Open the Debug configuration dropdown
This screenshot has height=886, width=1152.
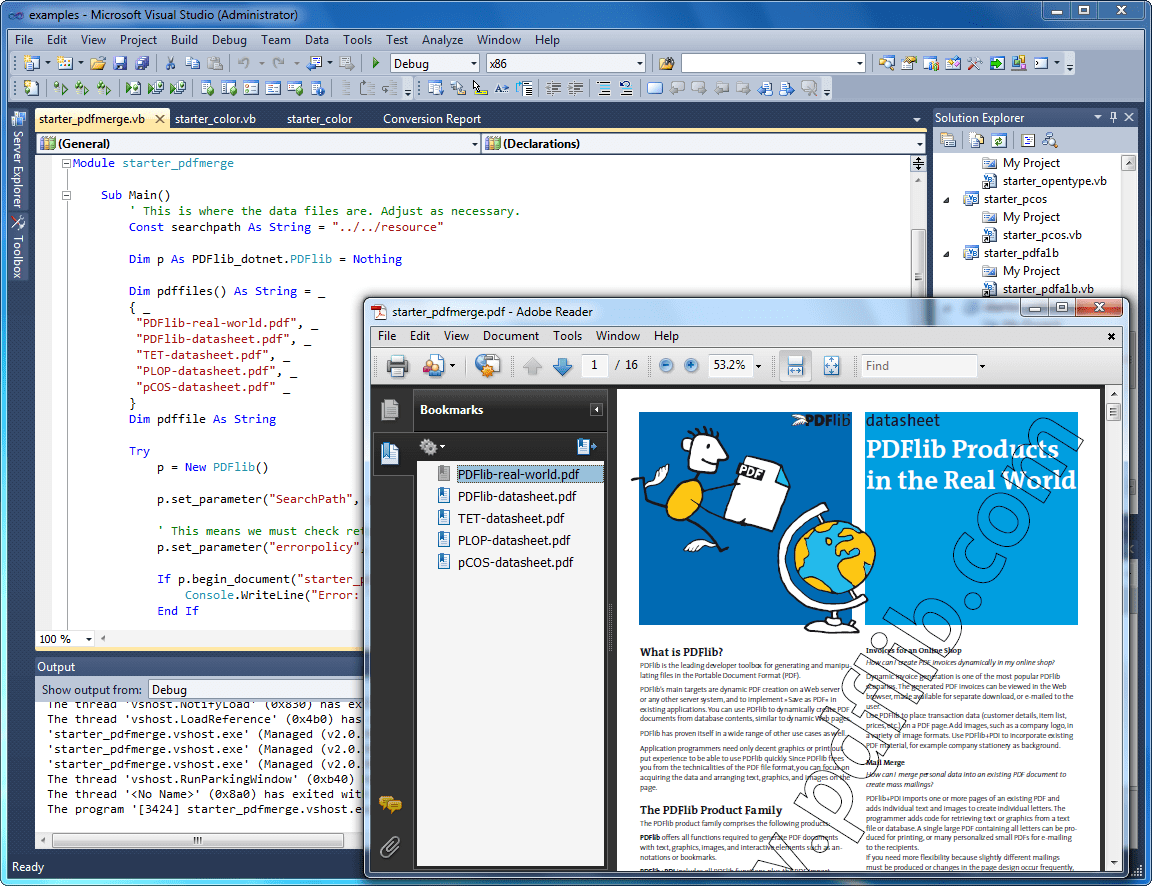[x=472, y=64]
